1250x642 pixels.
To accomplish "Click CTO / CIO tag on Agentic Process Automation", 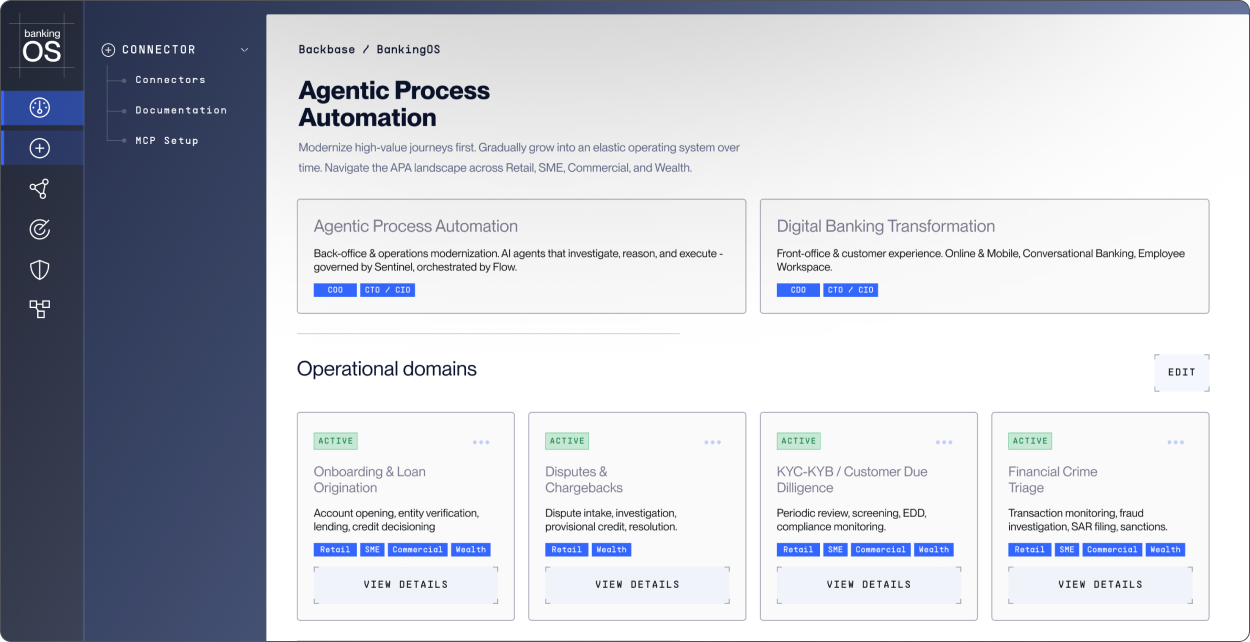I will click(x=387, y=290).
